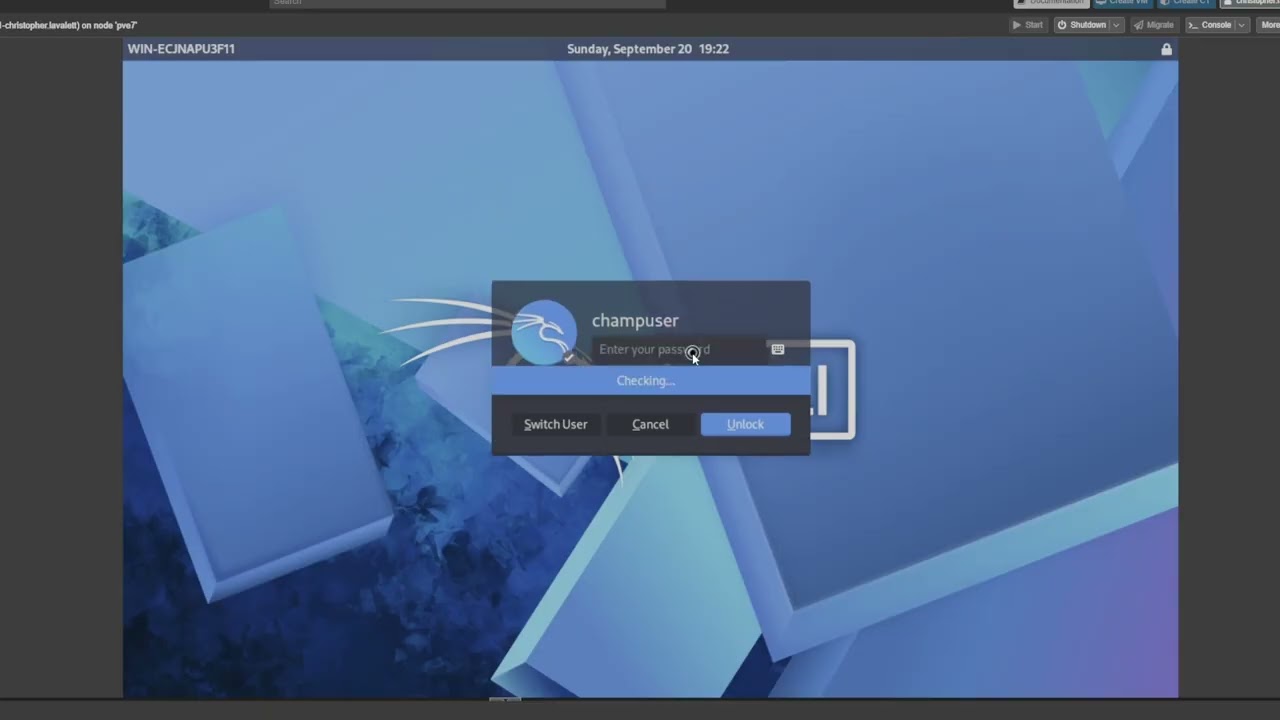Click the Start button in Proxmox toolbar
The width and height of the screenshot is (1280, 720).
pyautogui.click(x=1027, y=25)
